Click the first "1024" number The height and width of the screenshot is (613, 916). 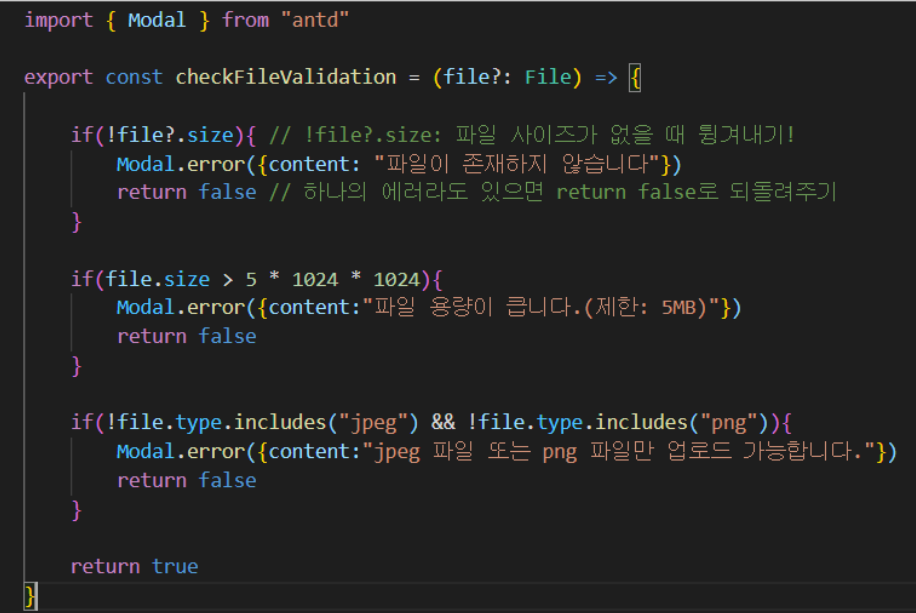315,279
